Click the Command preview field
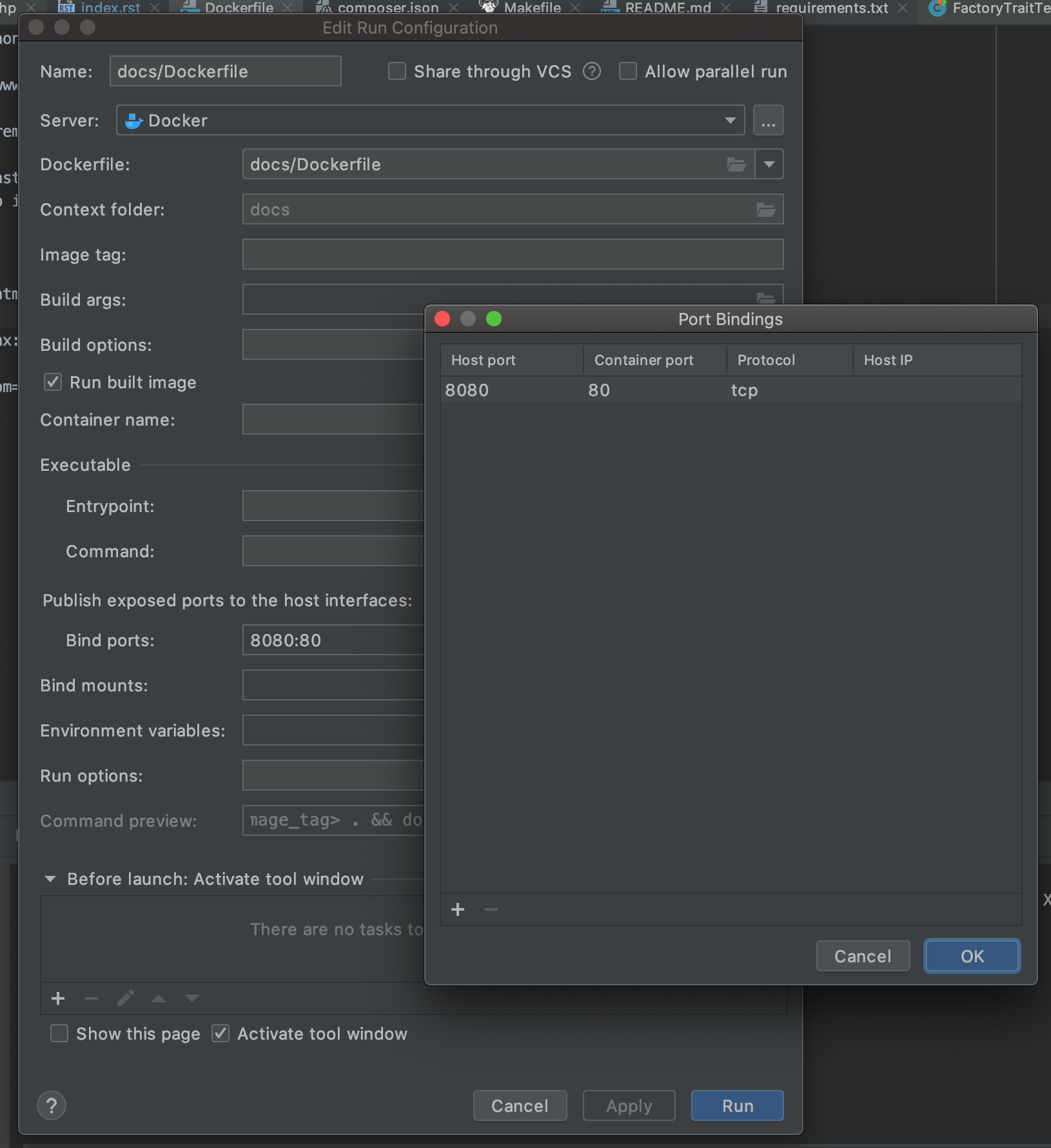Viewport: 1051px width, 1148px height. (x=333, y=820)
